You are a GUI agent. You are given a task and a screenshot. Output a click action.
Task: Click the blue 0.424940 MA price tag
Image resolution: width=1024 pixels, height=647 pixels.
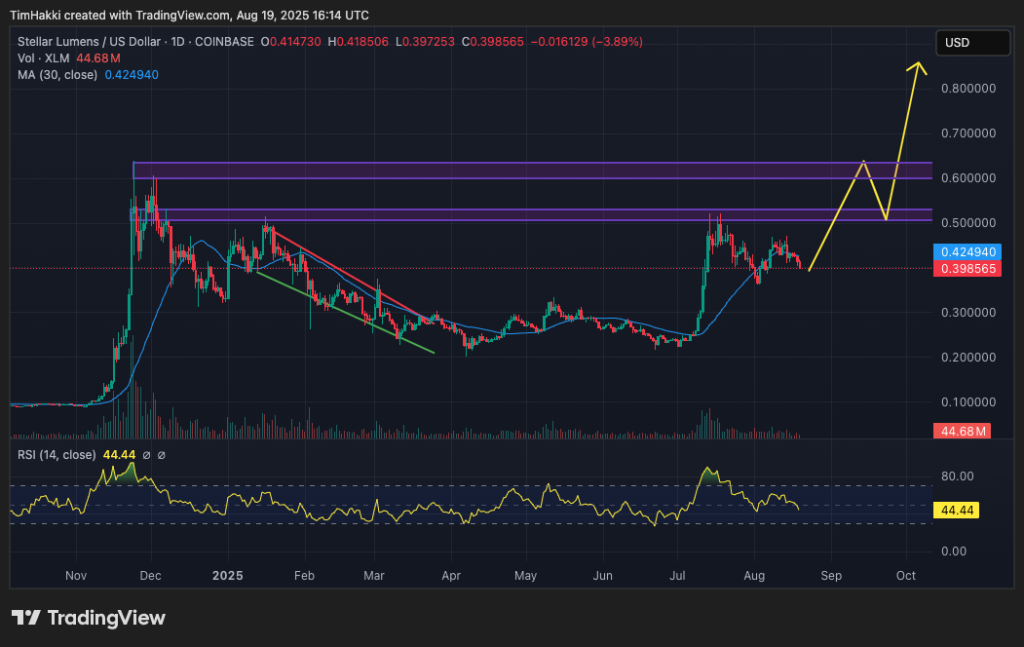(x=964, y=252)
